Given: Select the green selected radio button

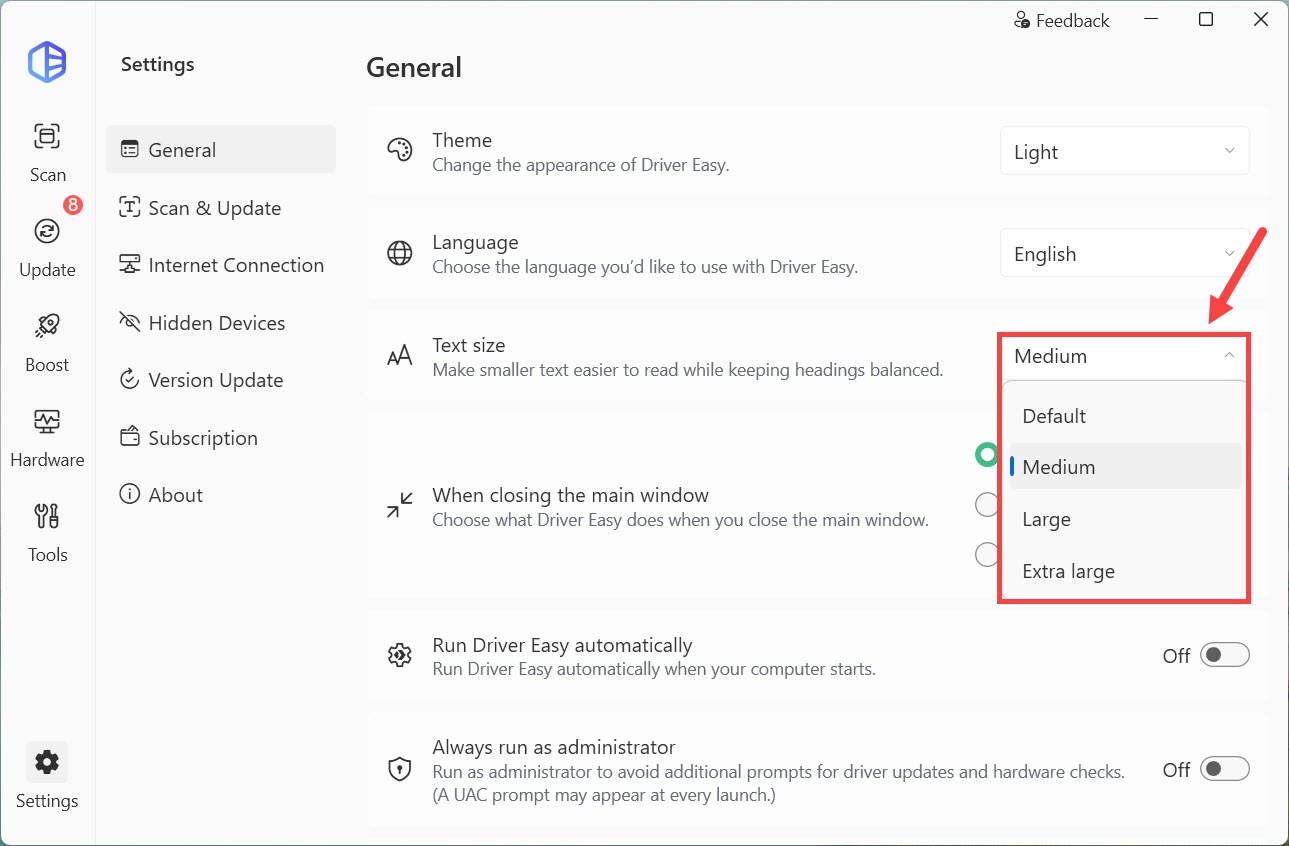Looking at the screenshot, I should 987,455.
